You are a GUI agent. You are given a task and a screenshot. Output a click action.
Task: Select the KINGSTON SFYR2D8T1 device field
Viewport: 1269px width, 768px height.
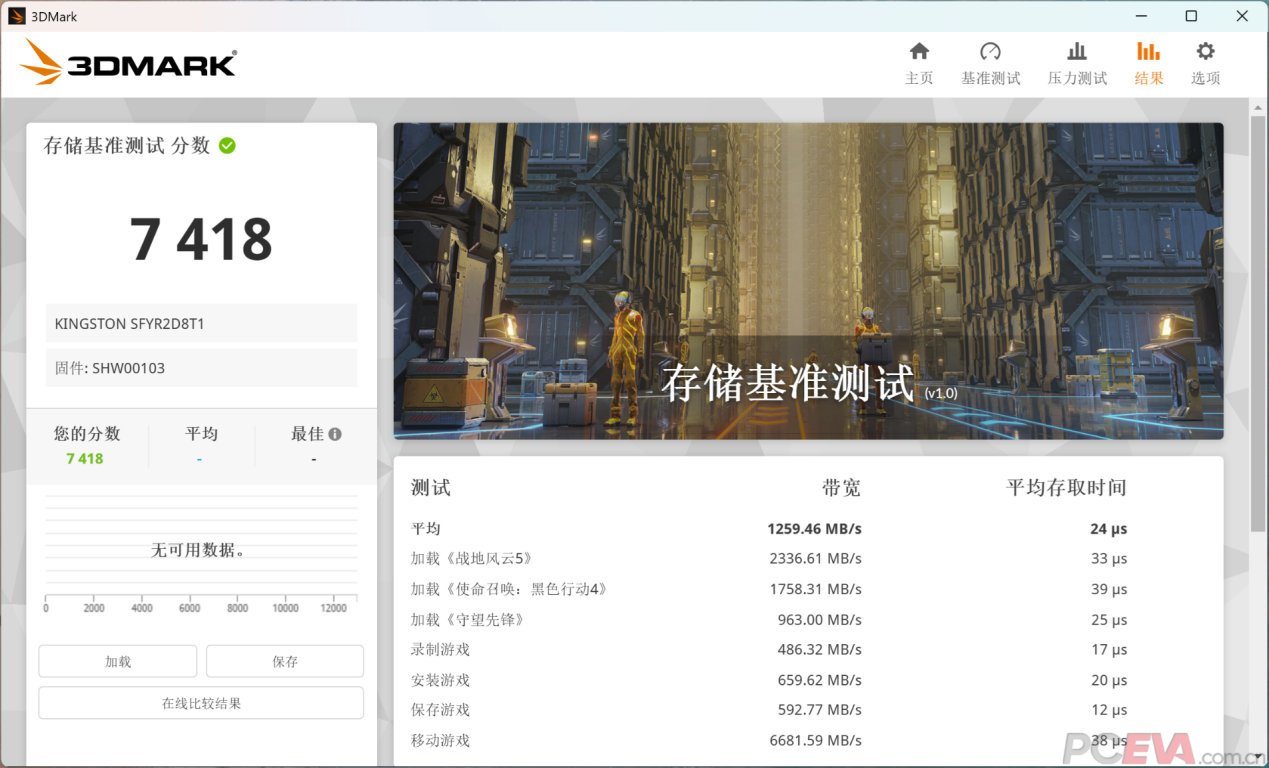point(201,324)
